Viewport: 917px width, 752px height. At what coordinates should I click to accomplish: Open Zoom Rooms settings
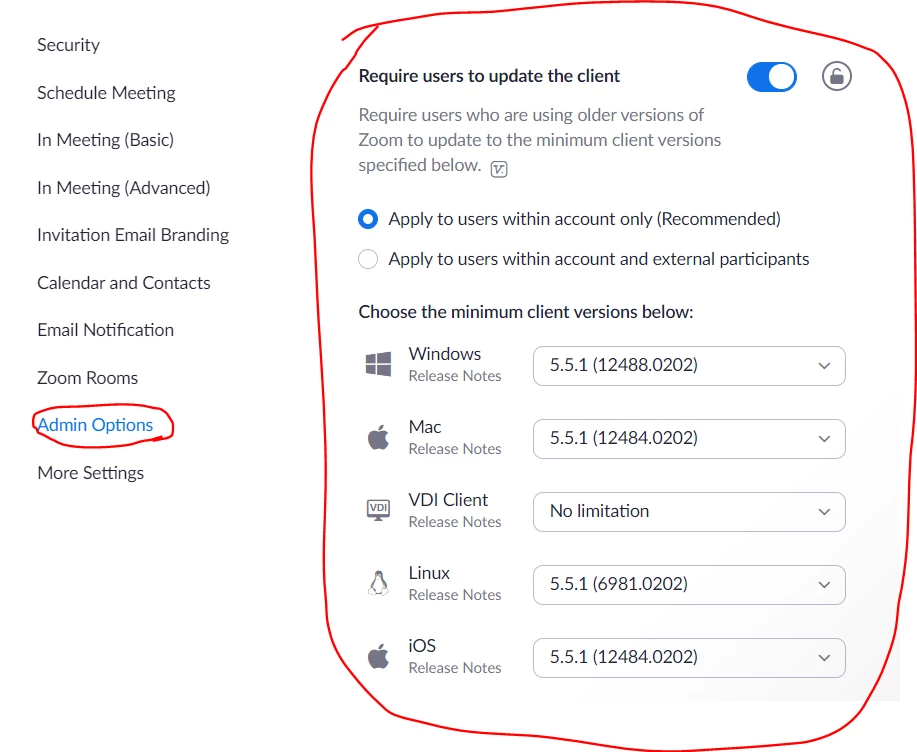(x=88, y=378)
